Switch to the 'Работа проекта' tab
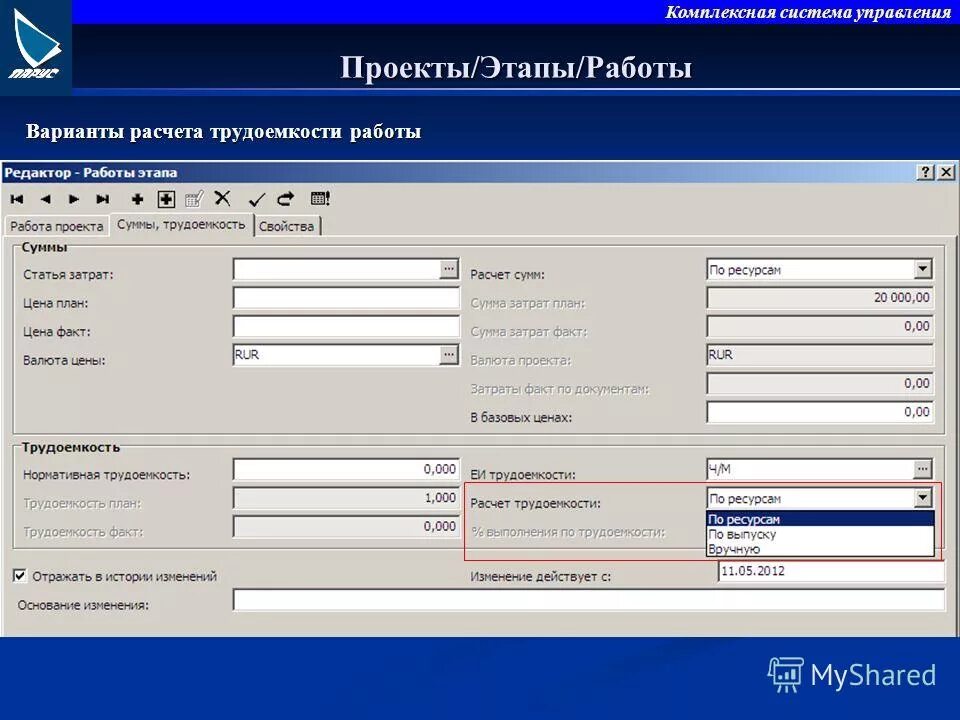The image size is (960, 720). [x=55, y=226]
